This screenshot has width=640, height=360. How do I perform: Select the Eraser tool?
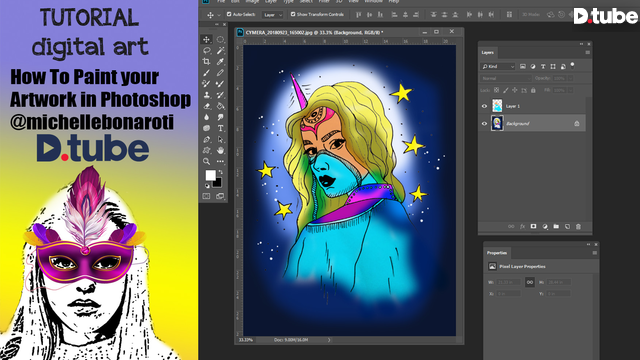(207, 106)
